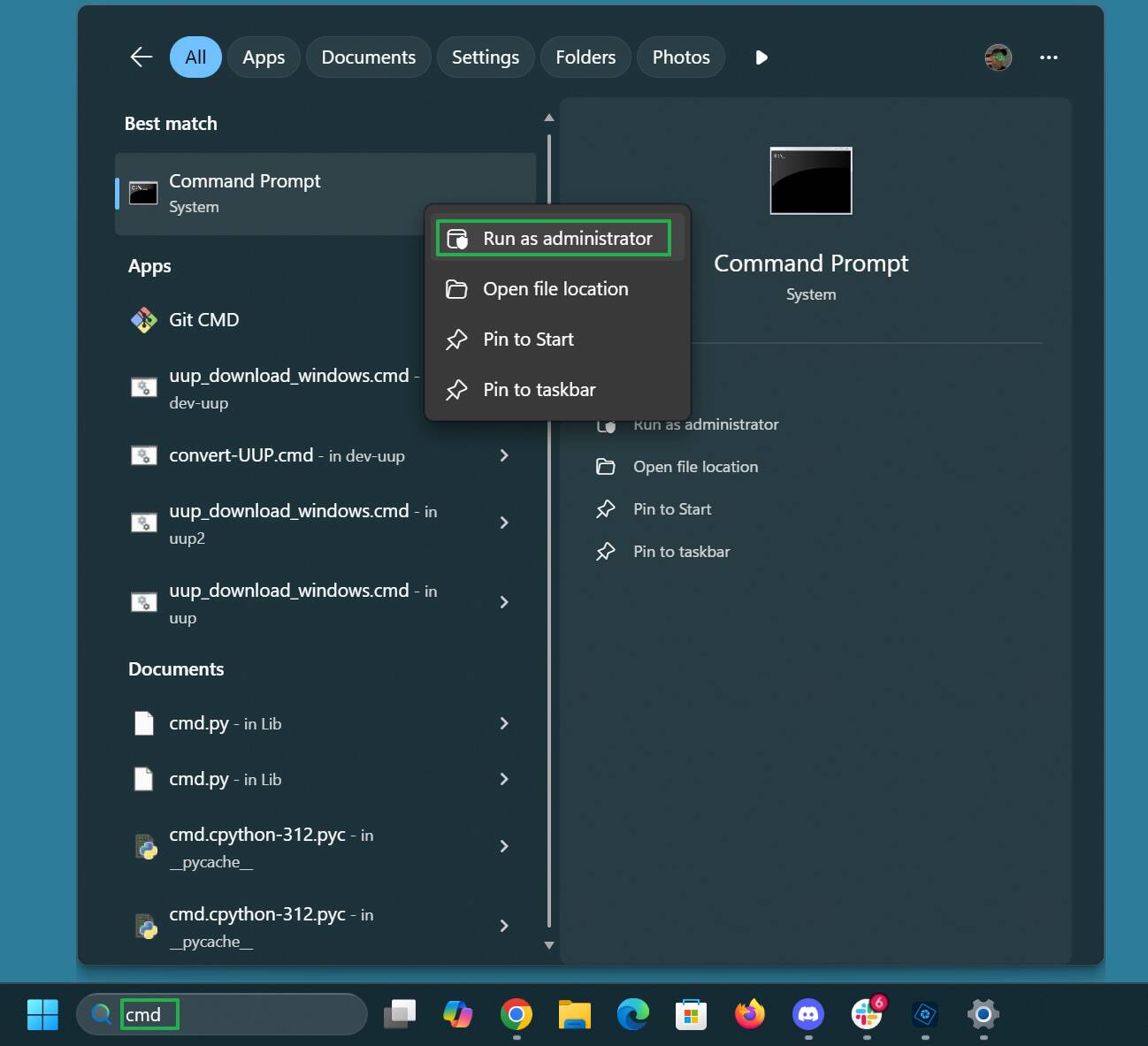Open Microsoft Edge from taskbar

point(633,1014)
